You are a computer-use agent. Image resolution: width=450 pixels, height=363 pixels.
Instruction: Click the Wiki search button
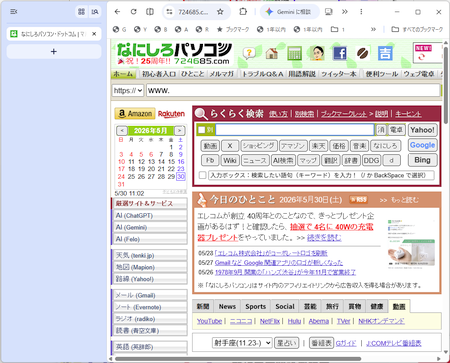(230, 160)
